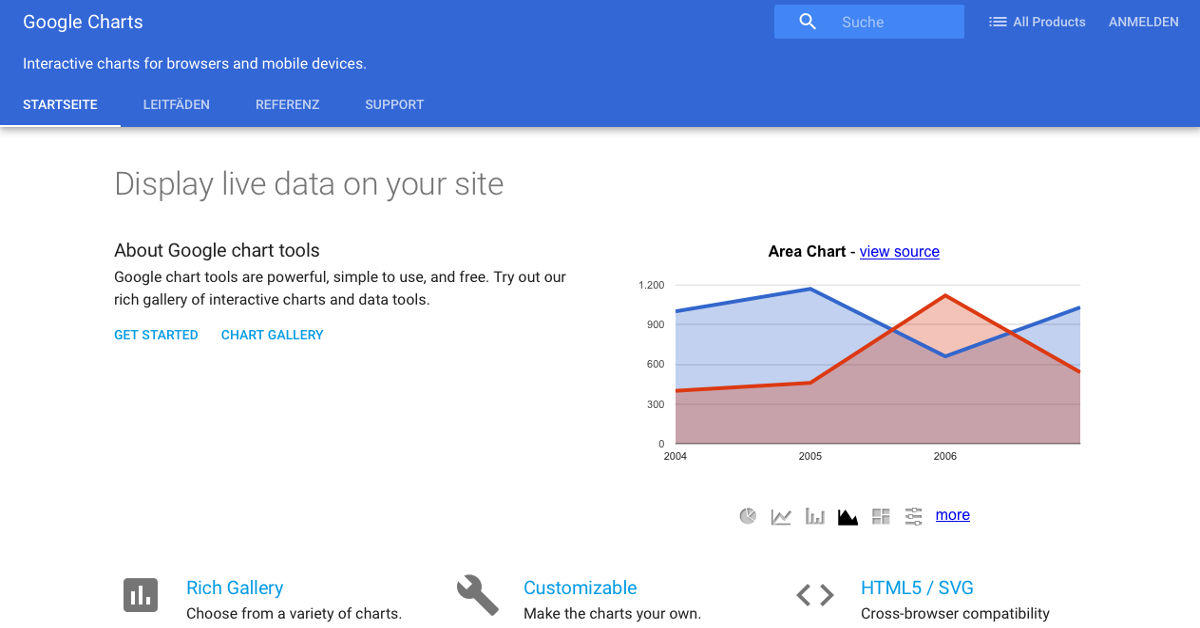Open the Leitfäden tab
This screenshot has height=628, width=1200.
pyautogui.click(x=176, y=104)
